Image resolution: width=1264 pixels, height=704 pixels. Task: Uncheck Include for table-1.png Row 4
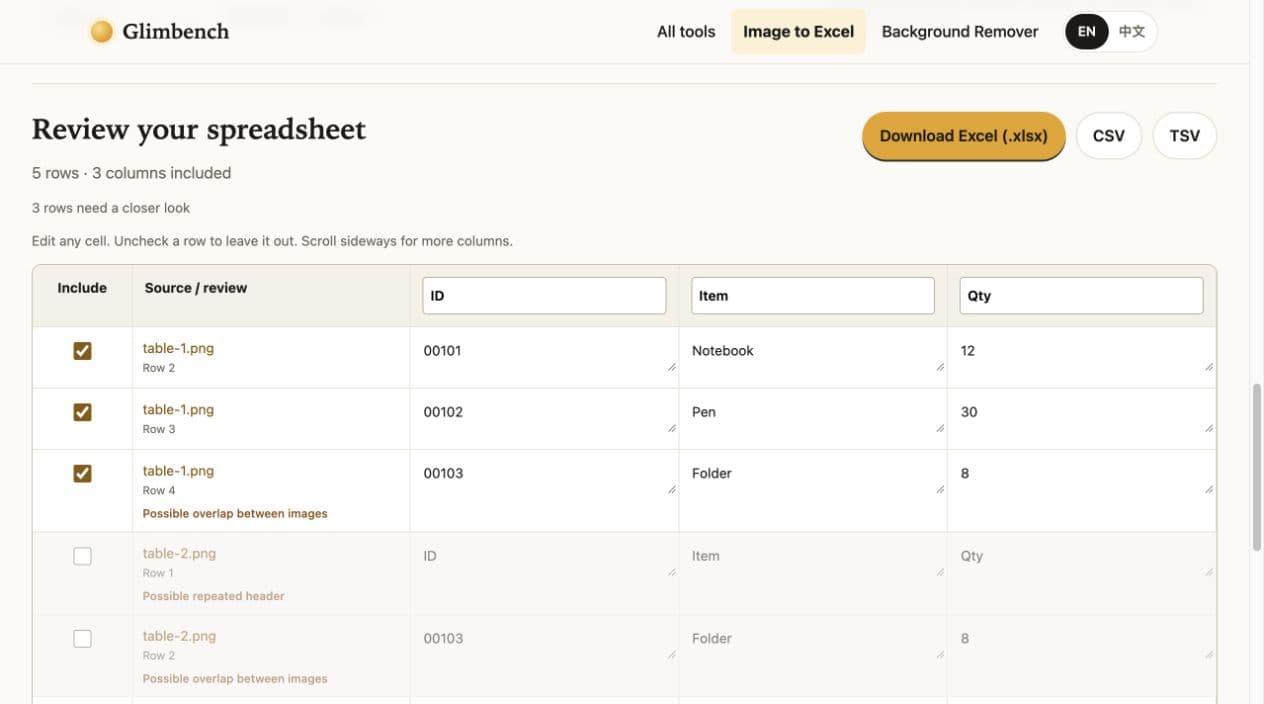[83, 473]
